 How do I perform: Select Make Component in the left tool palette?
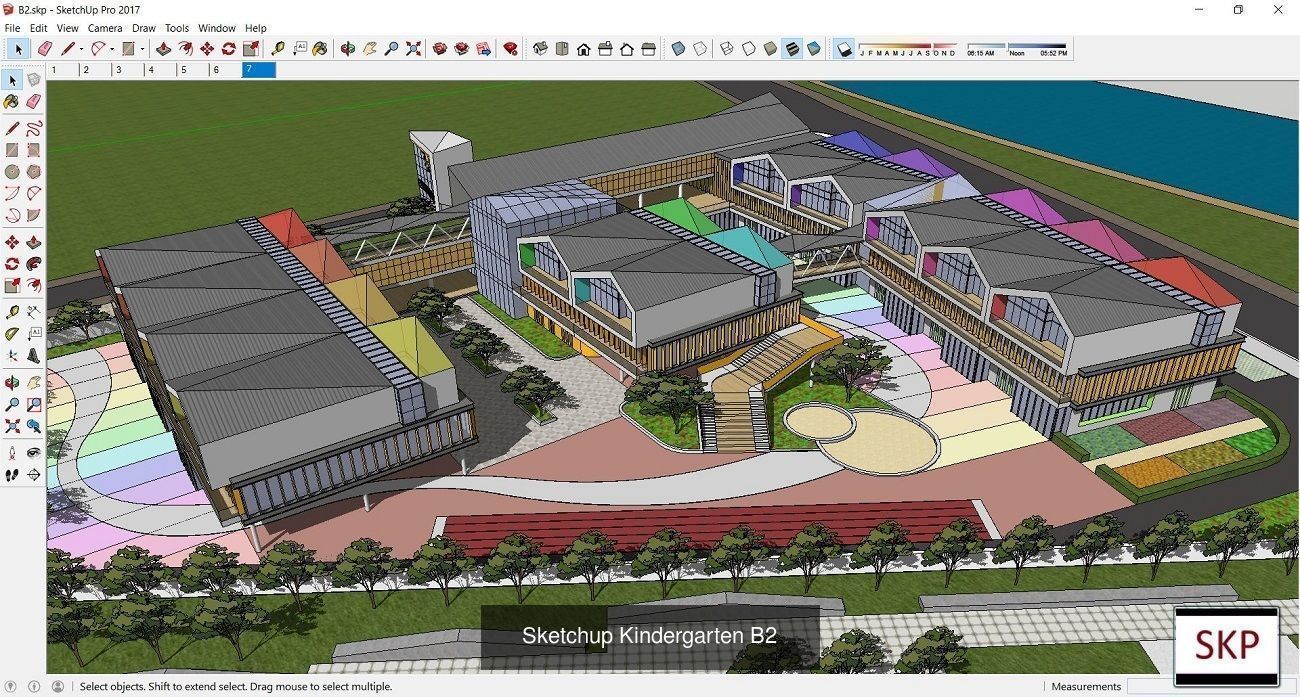point(34,80)
